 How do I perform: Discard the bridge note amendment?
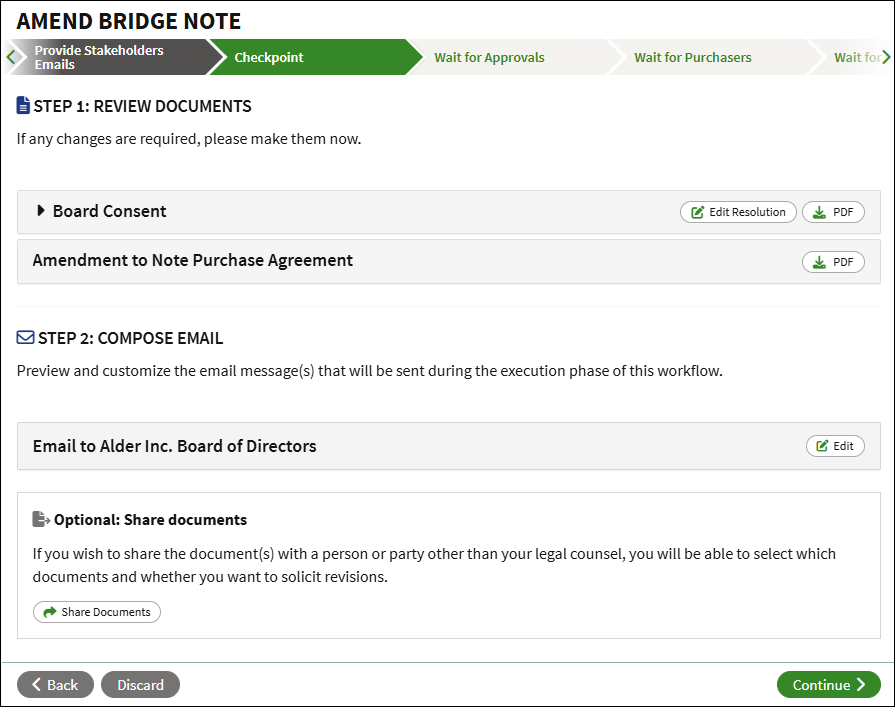click(x=140, y=685)
